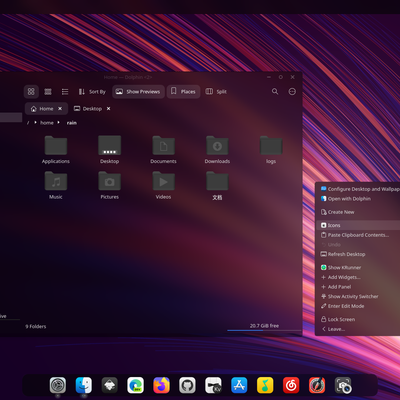Choose Add Widgets menu entry
The width and height of the screenshot is (400, 400).
(x=359, y=277)
